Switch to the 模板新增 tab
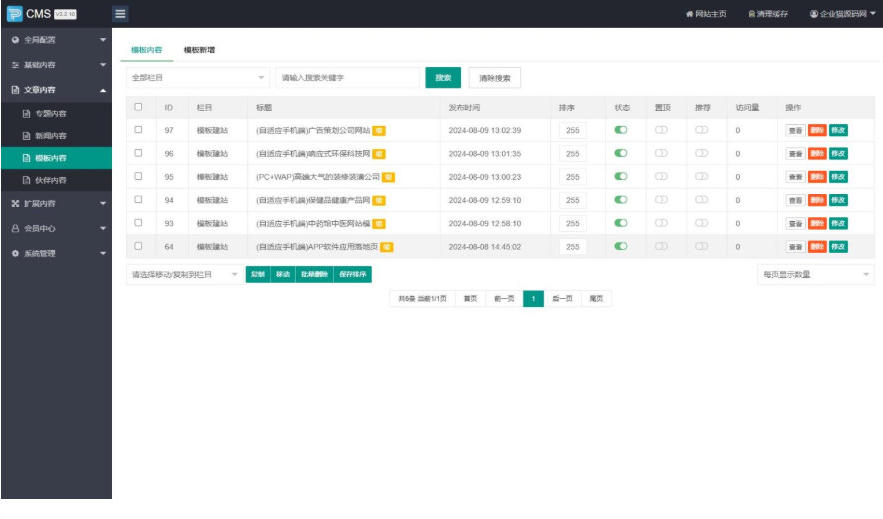The width and height of the screenshot is (883, 519). coord(199,49)
